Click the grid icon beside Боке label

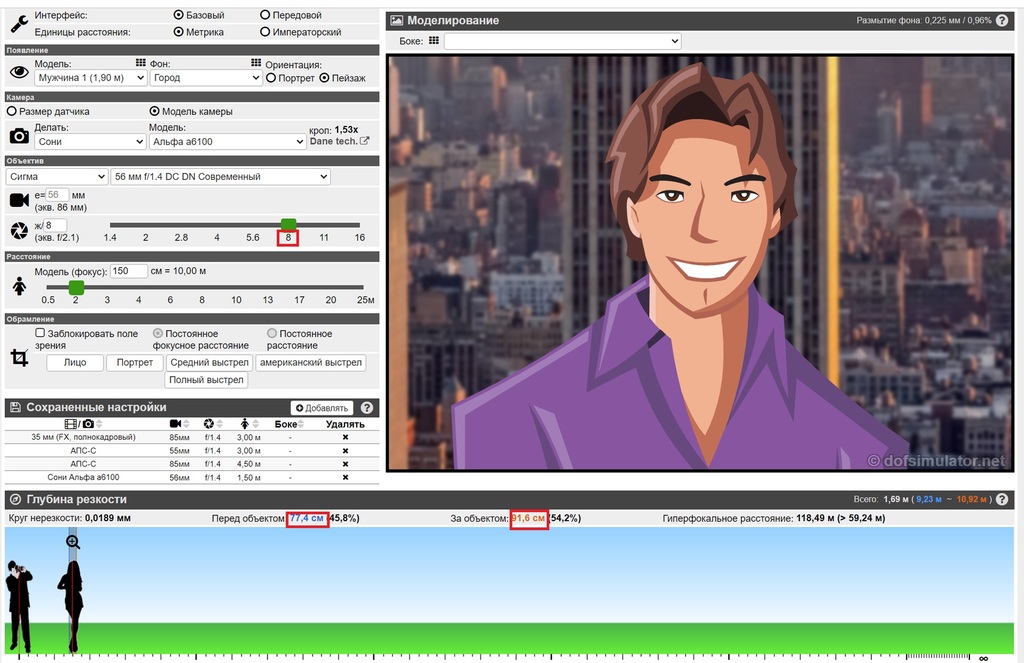(433, 41)
